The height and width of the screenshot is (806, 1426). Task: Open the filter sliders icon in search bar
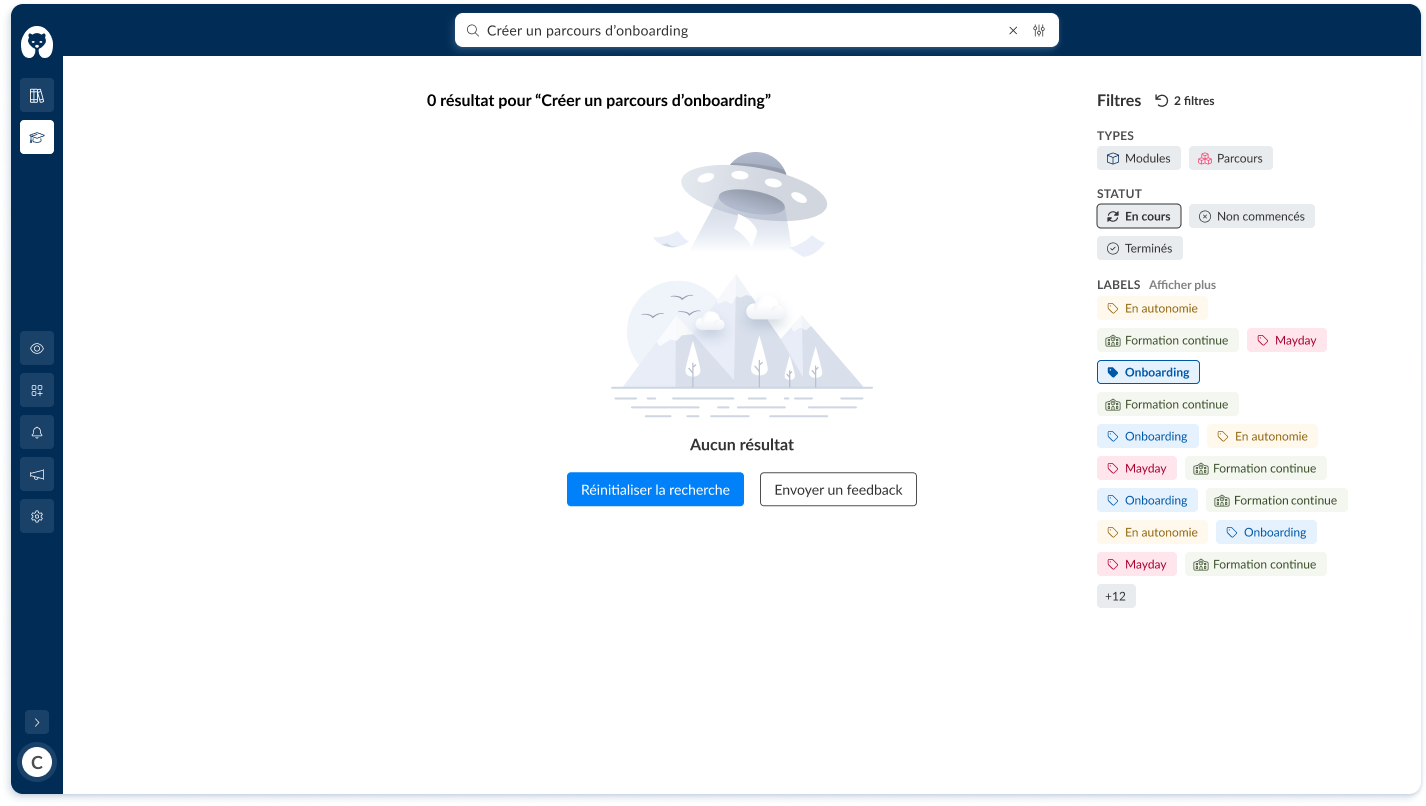1039,30
